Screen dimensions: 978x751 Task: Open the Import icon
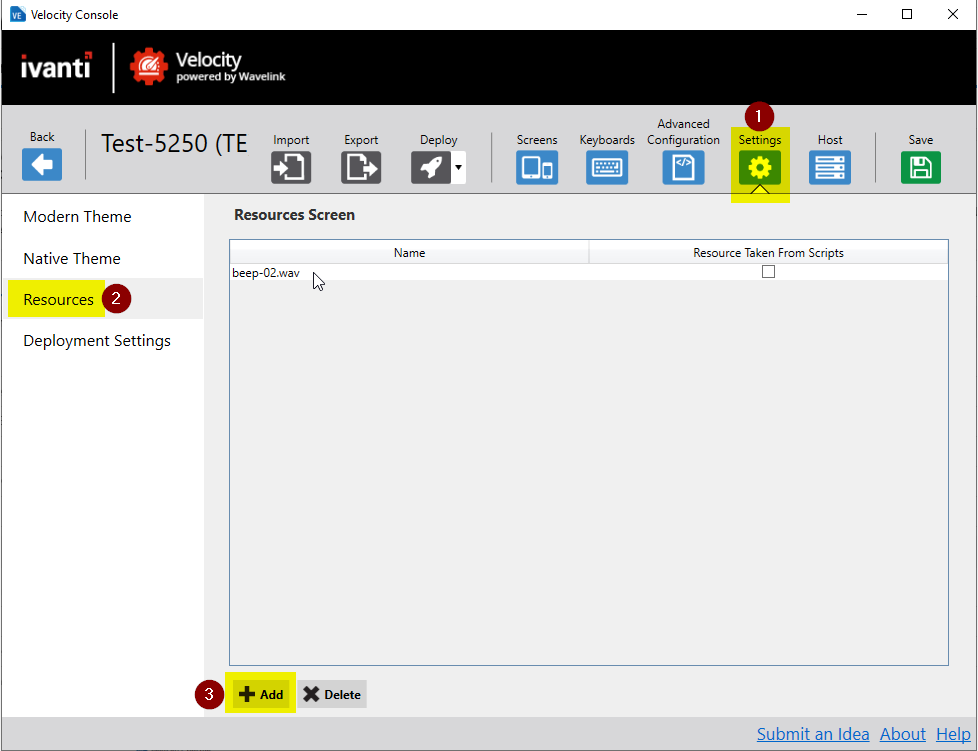[291, 167]
